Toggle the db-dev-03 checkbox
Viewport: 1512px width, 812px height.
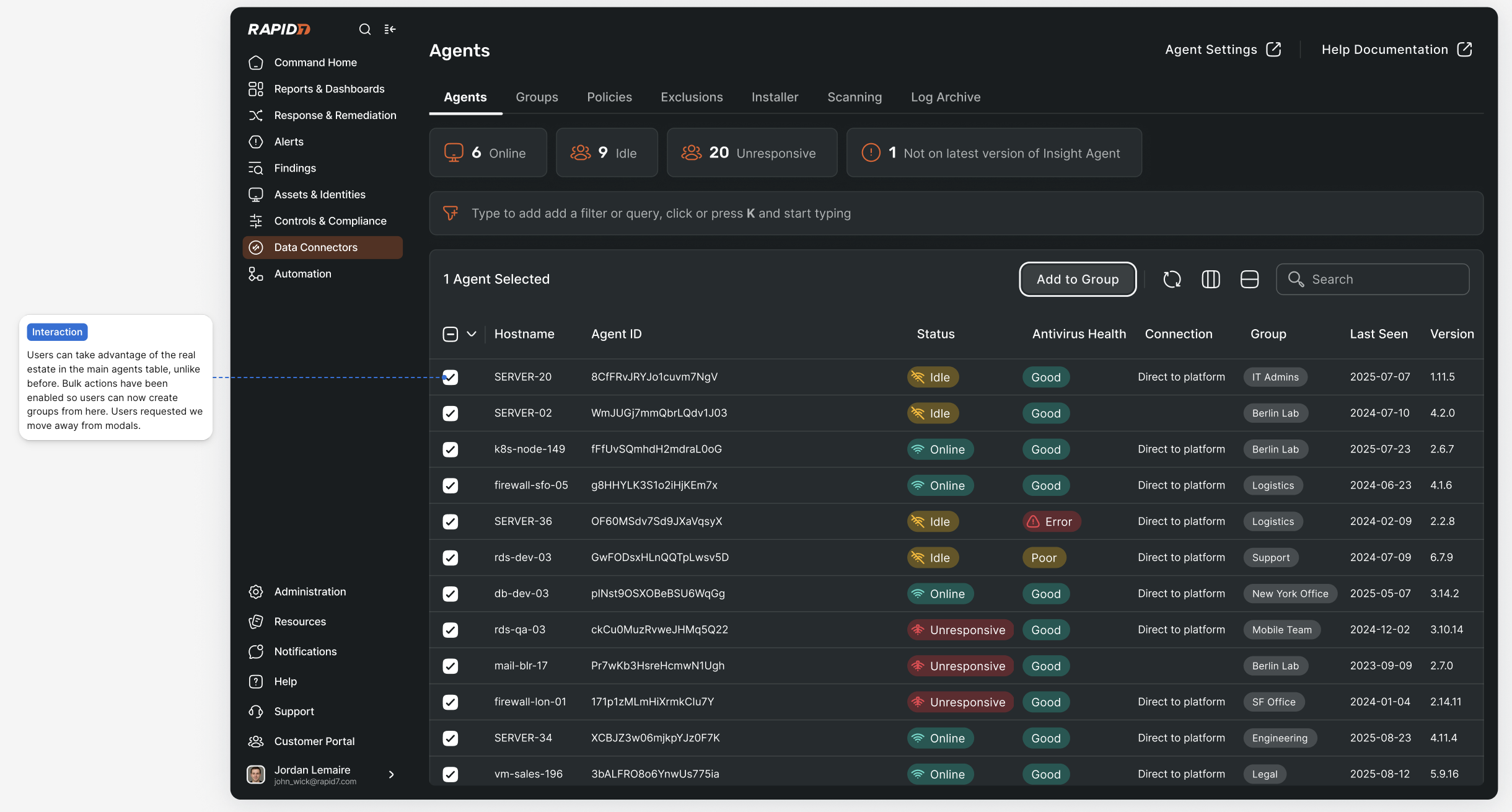click(451, 594)
